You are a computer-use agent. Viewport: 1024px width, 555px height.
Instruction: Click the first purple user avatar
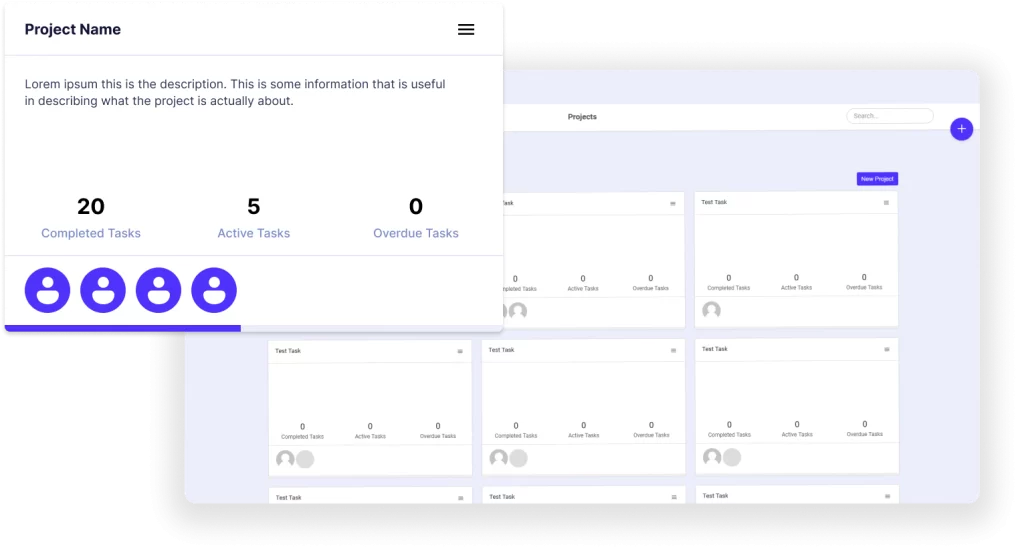pos(47,290)
